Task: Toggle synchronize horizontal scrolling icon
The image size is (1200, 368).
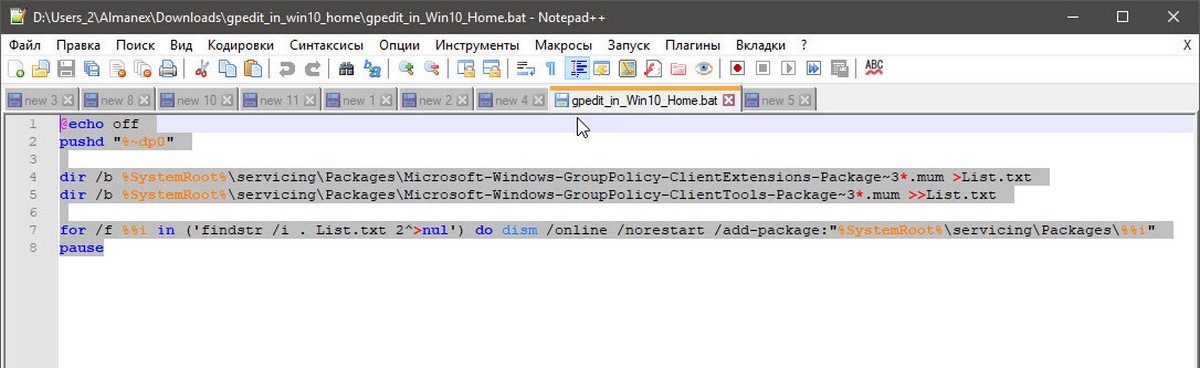Action: (492, 69)
